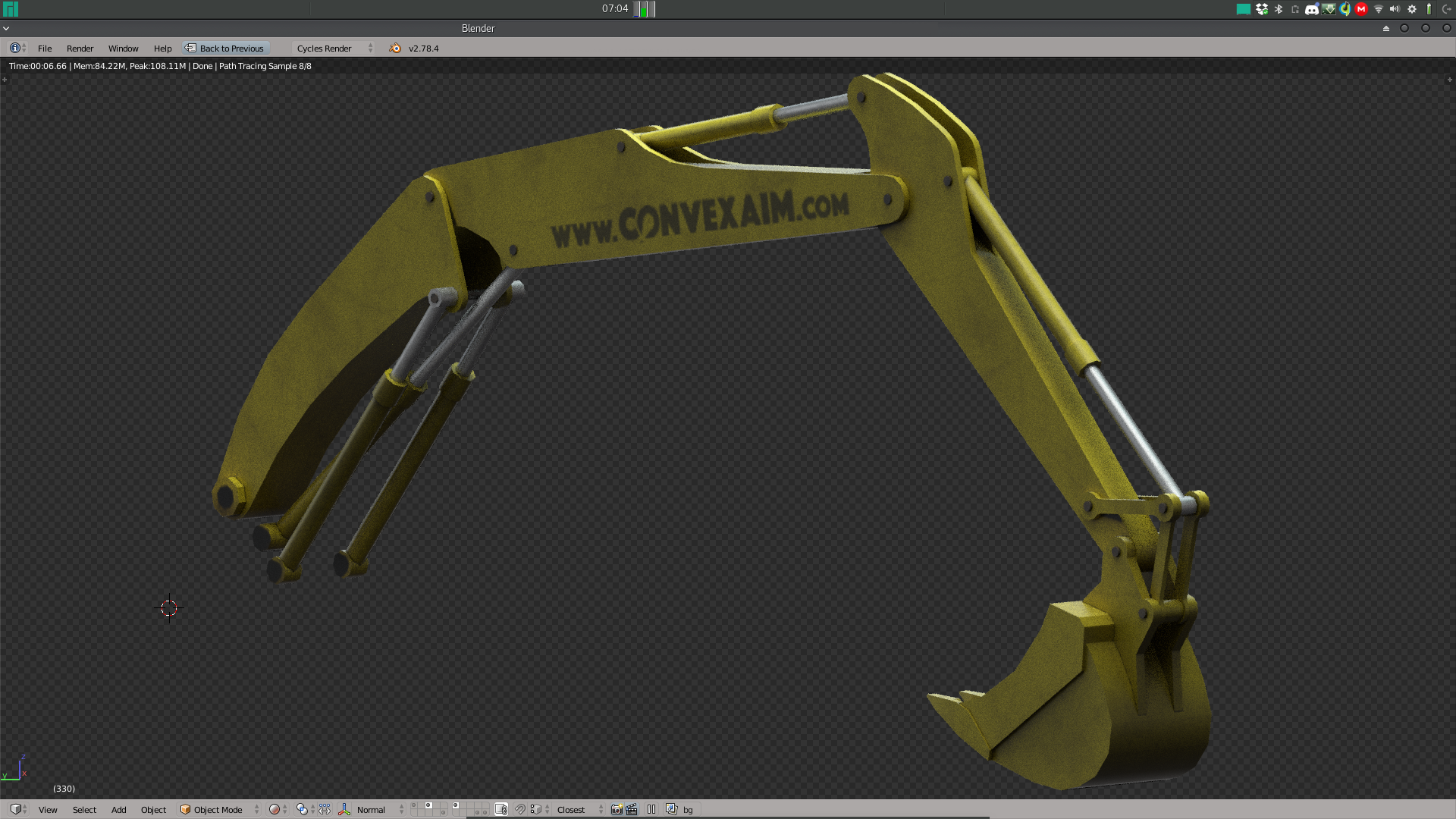This screenshot has height=819, width=1456.
Task: Click the Discord icon in system tray
Action: pos(1312,9)
